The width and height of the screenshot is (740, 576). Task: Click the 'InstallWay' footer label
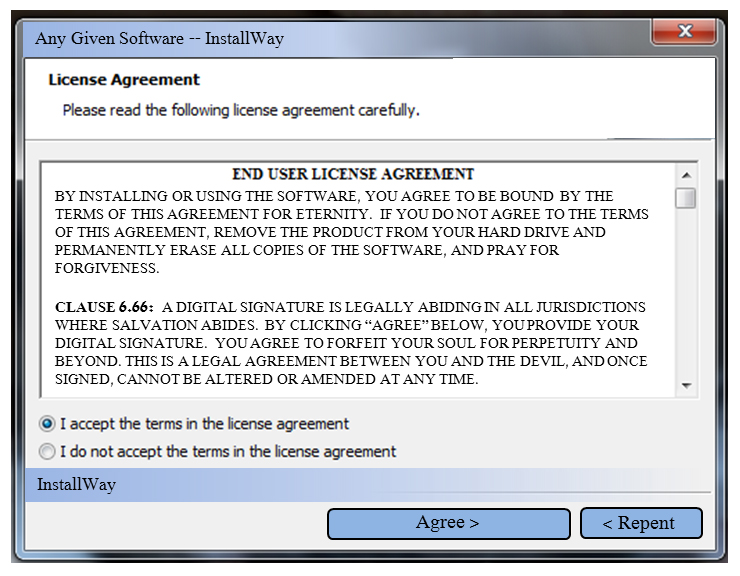tap(76, 484)
